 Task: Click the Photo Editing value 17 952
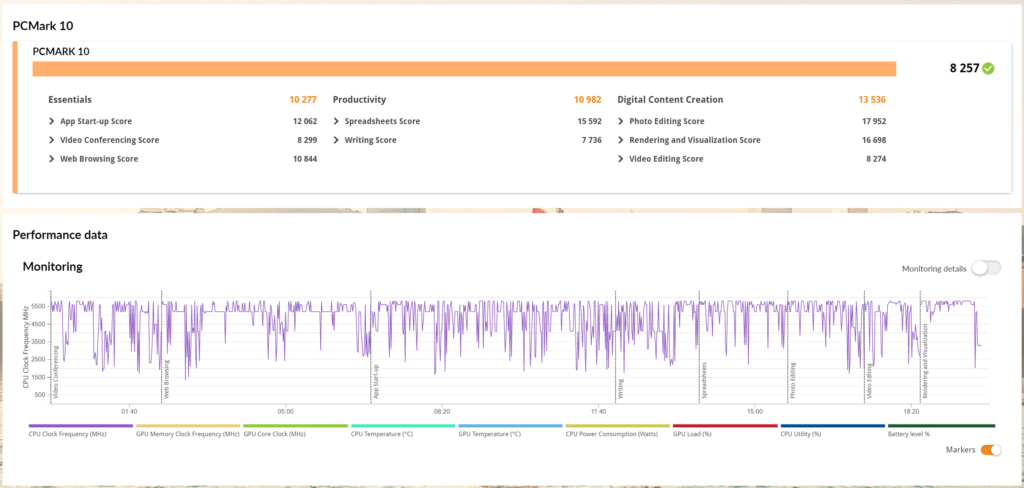874,122
